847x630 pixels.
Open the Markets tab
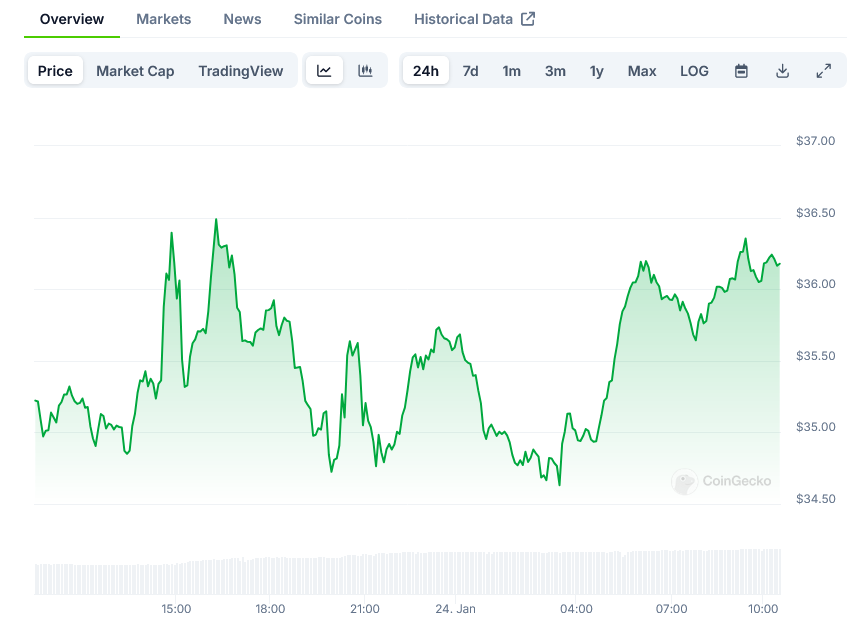(x=164, y=19)
